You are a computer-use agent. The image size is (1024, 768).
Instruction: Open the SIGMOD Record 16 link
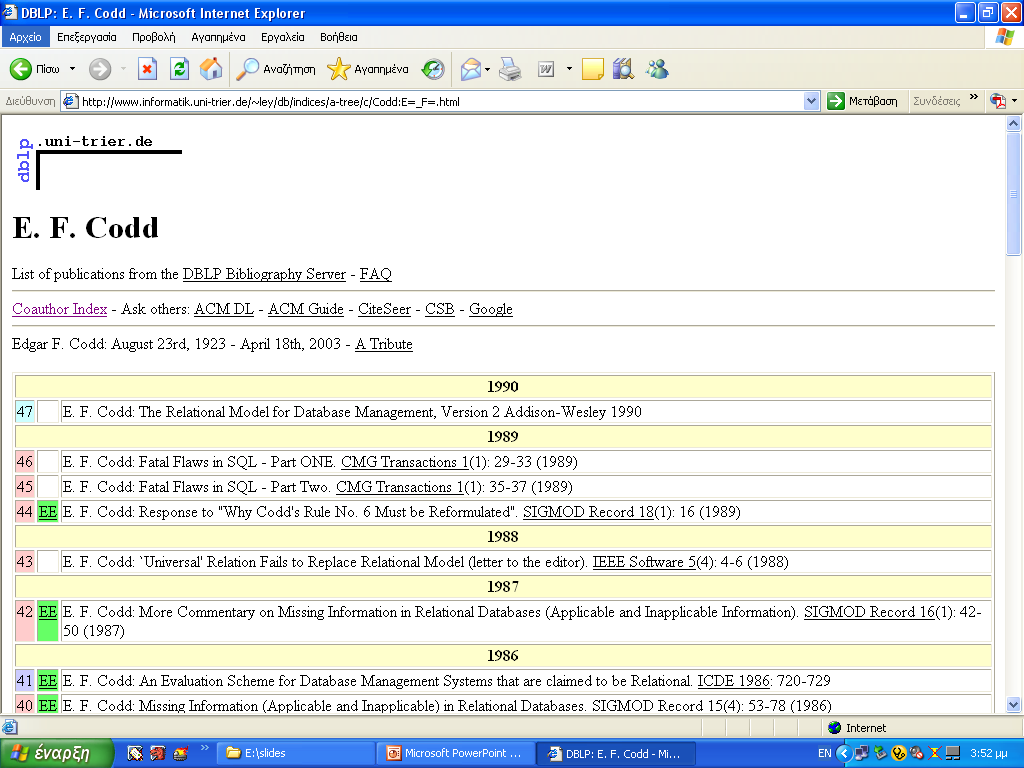(869, 612)
